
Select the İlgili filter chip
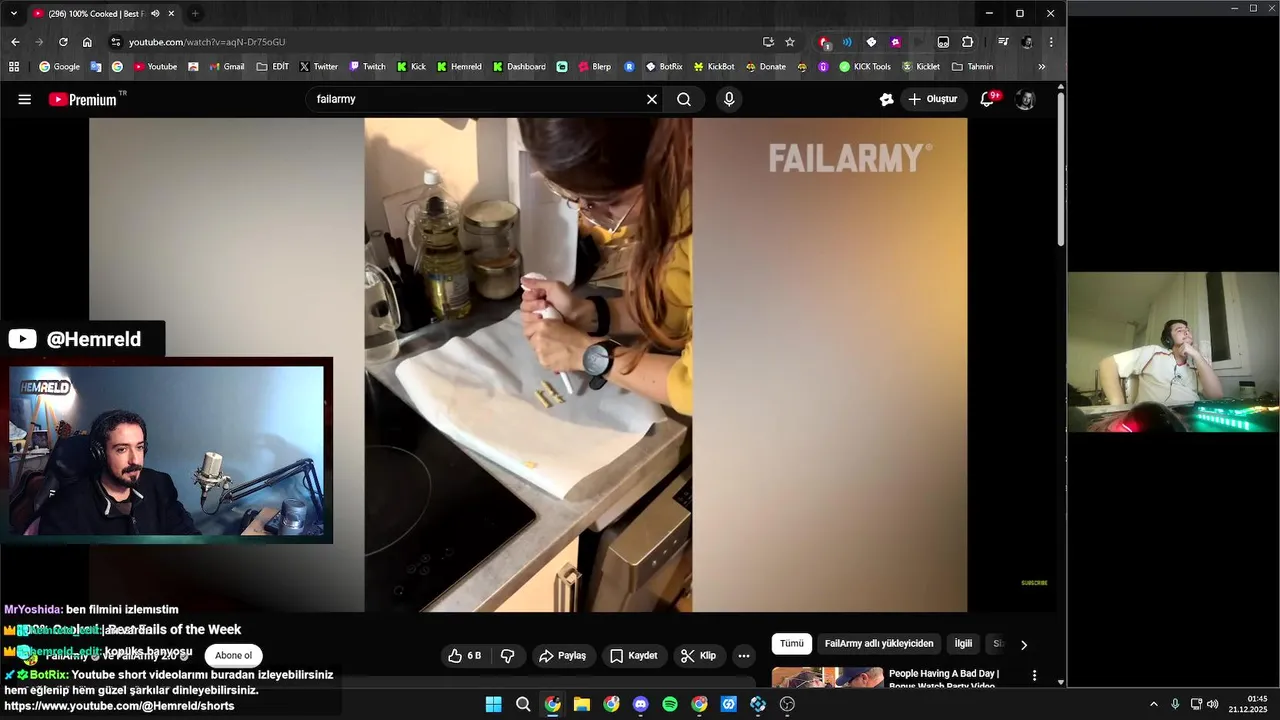963,644
